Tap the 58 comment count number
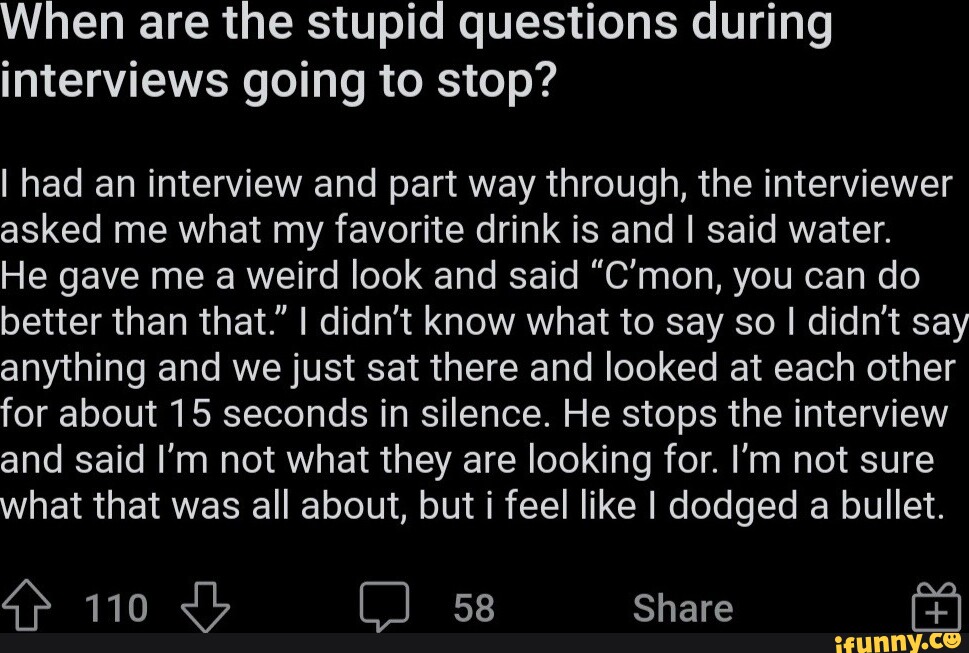 [473, 606]
